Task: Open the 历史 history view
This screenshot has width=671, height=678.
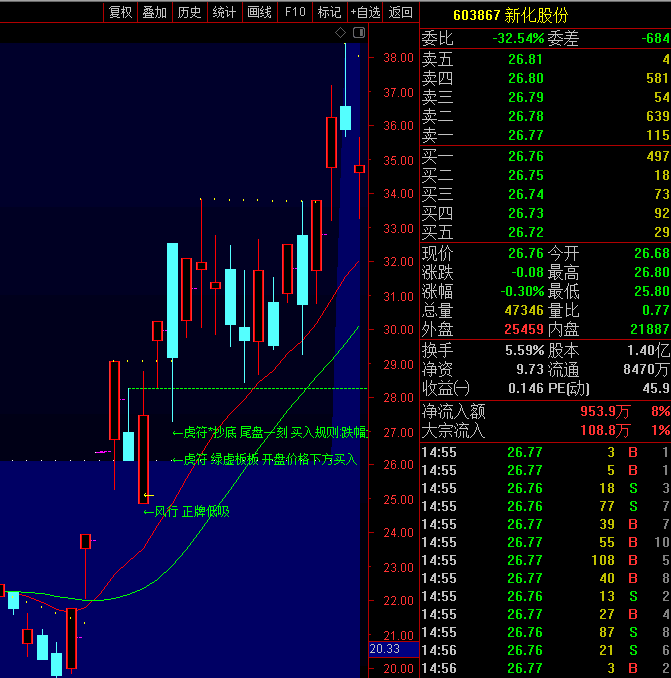Action: pos(189,12)
